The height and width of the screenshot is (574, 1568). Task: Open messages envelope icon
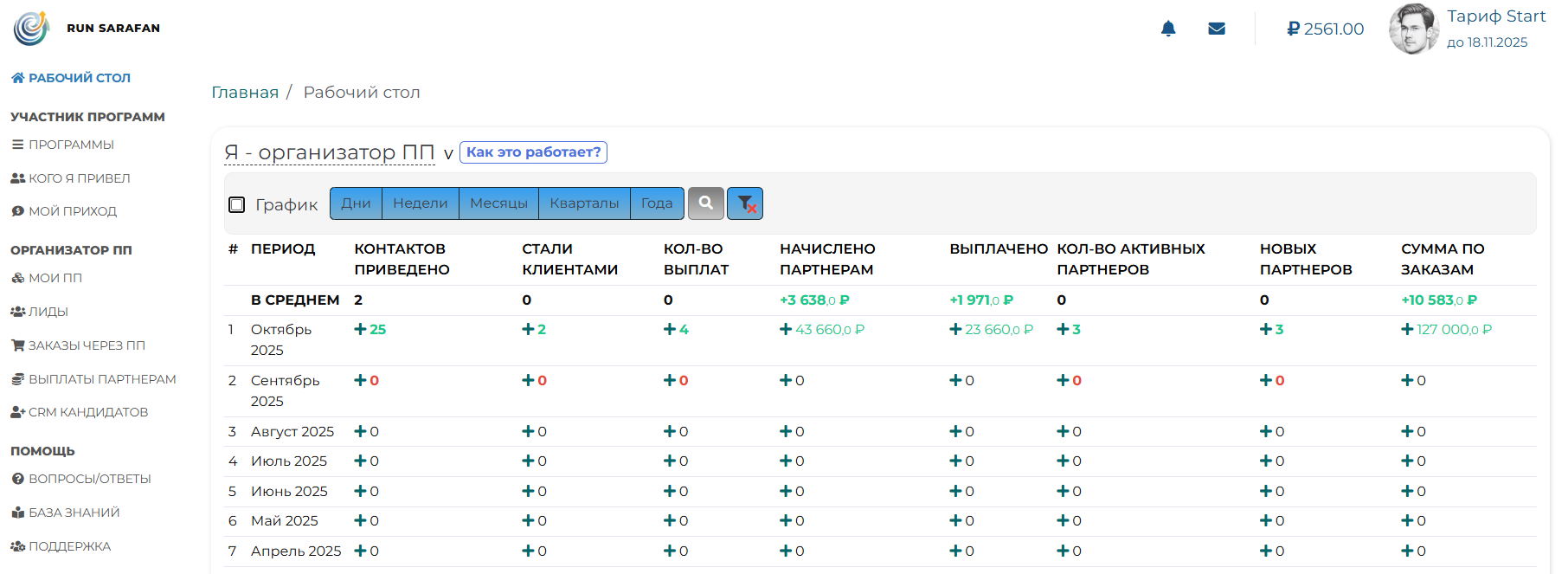pos(1217,29)
